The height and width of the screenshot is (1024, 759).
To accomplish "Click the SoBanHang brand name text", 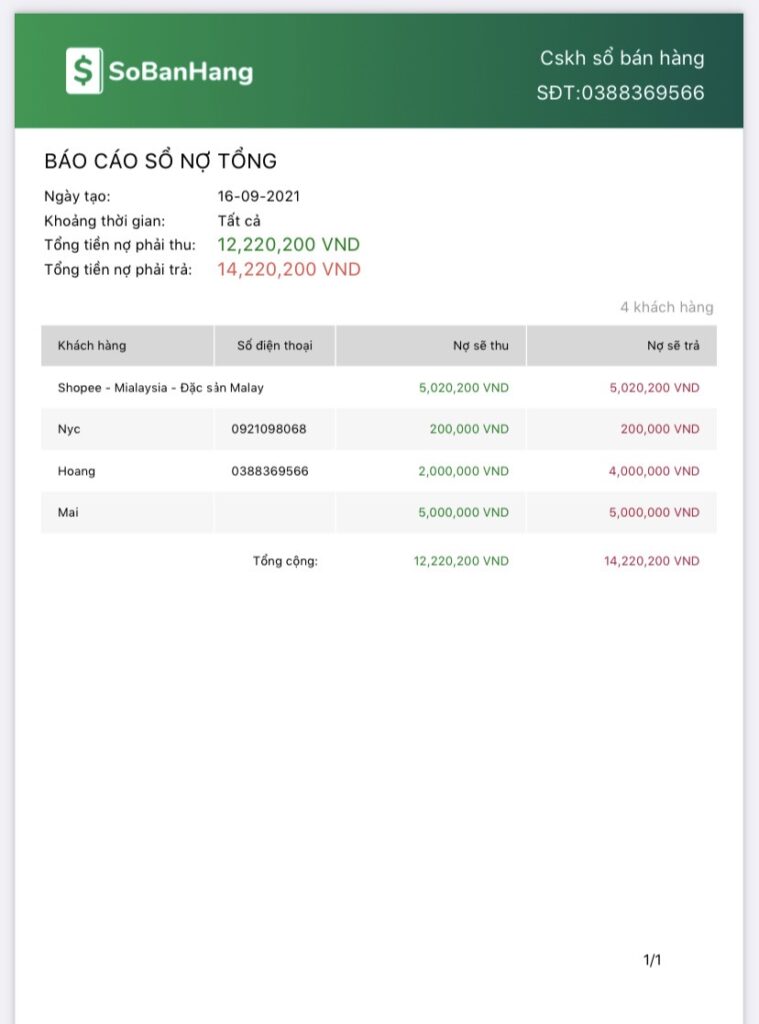I will [180, 72].
